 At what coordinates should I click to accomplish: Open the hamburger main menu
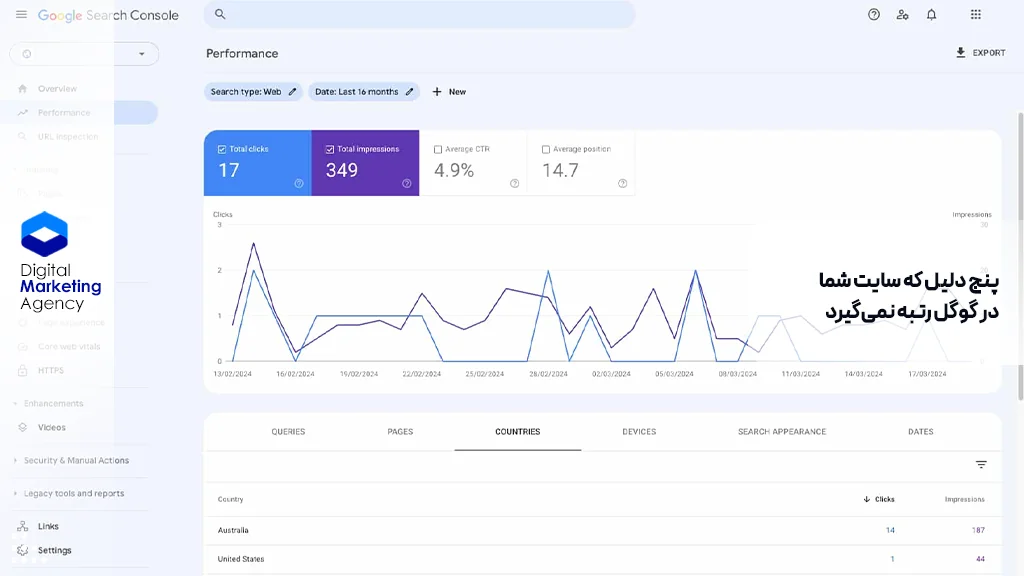click(21, 15)
